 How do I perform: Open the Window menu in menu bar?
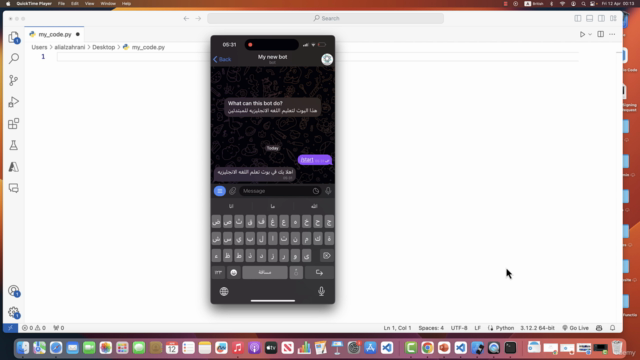(108, 4)
